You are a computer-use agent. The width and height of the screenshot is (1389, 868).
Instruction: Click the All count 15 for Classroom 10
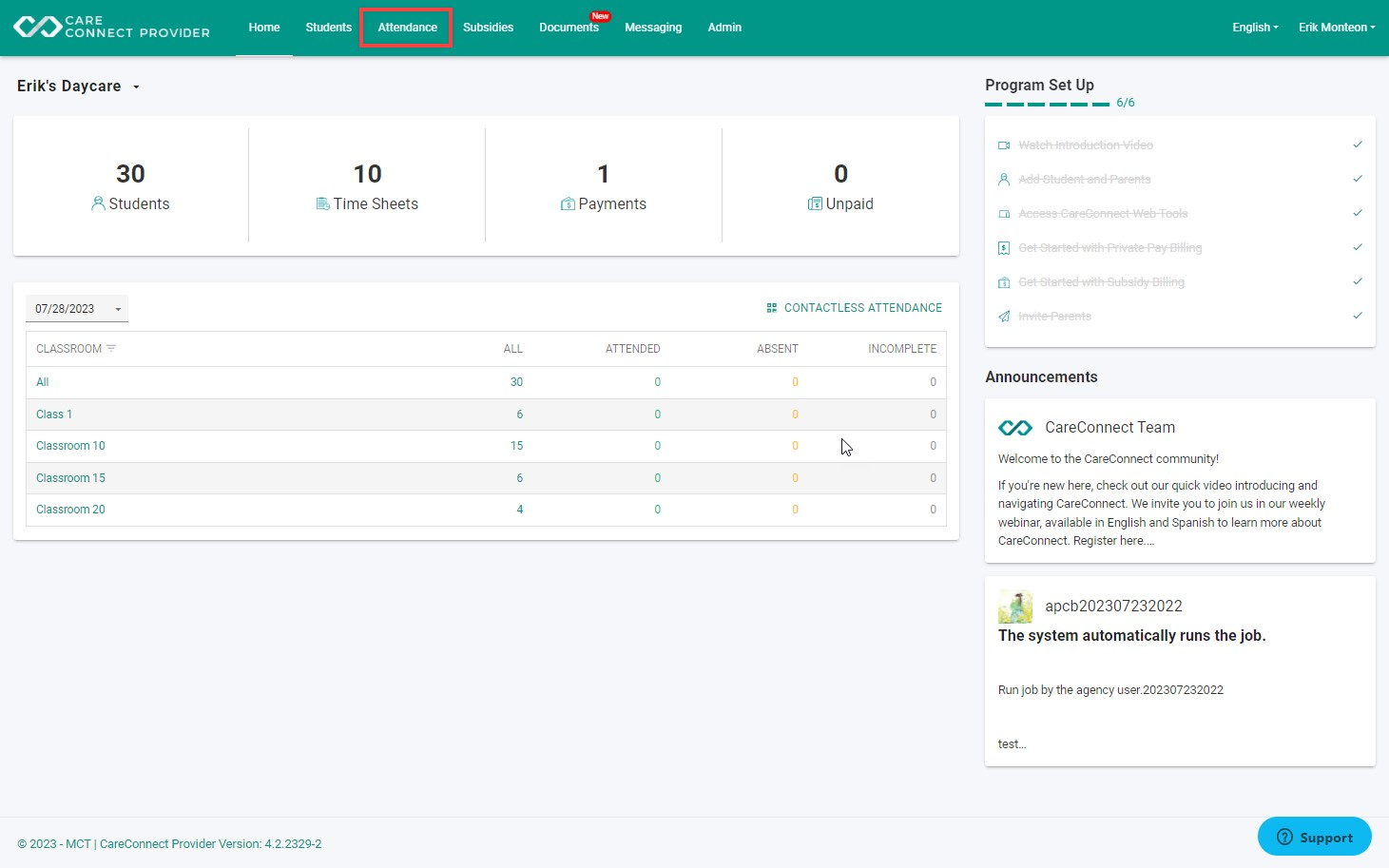click(516, 446)
